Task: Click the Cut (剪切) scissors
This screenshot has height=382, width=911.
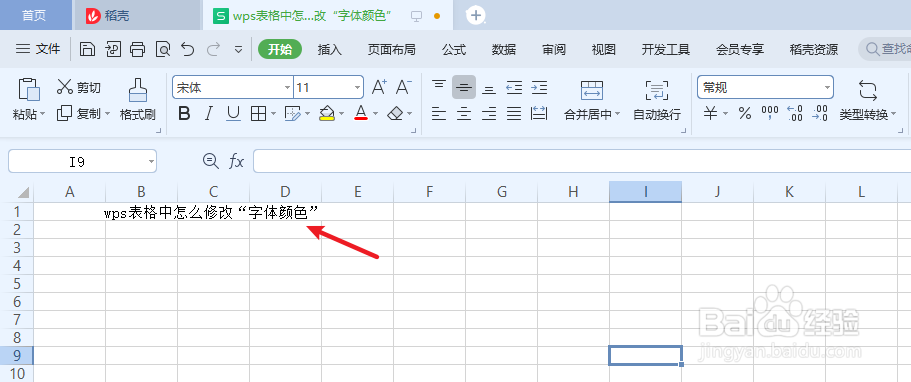Action: [x=64, y=87]
